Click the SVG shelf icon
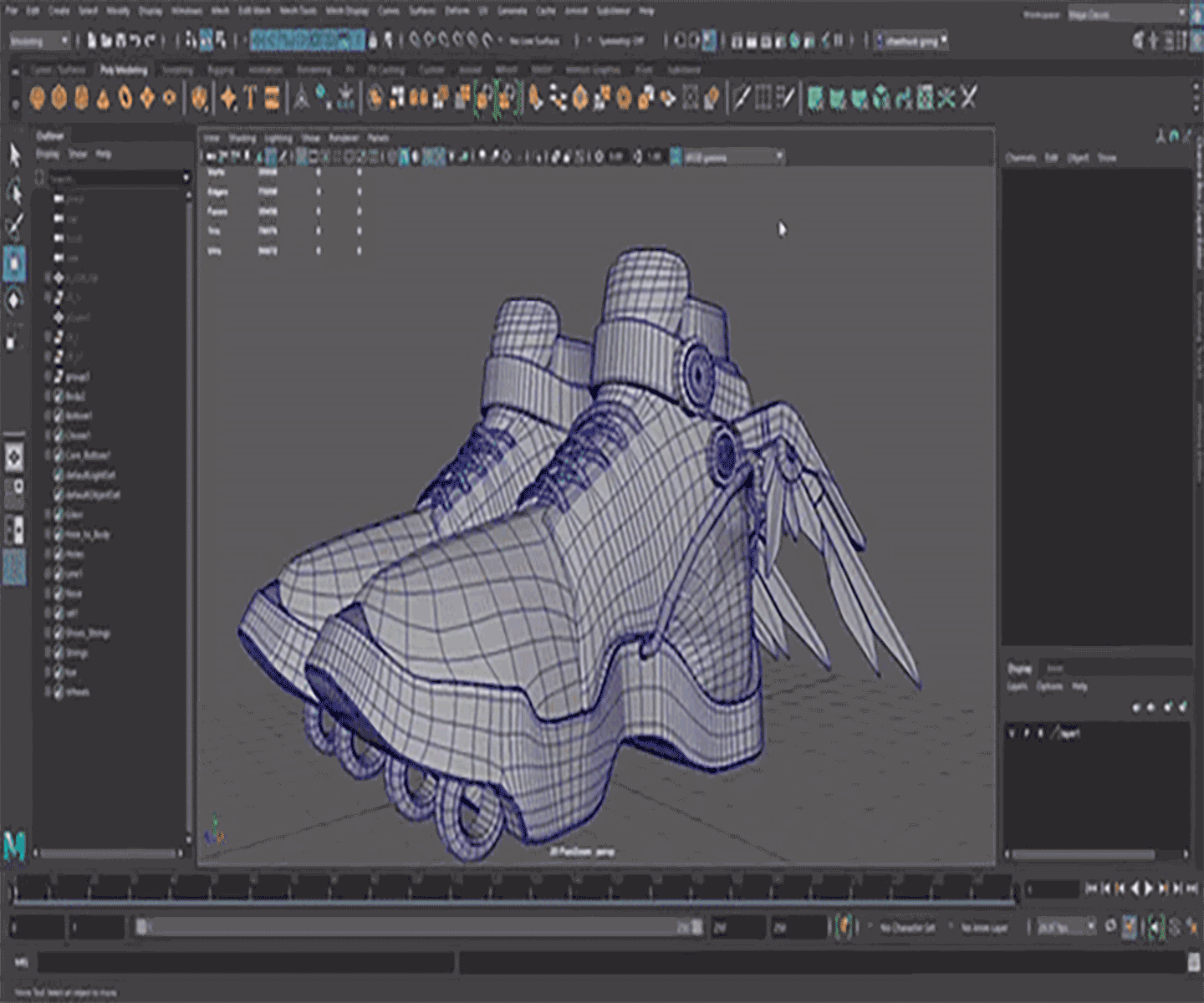Image resolution: width=1204 pixels, height=1003 pixels. (272, 99)
